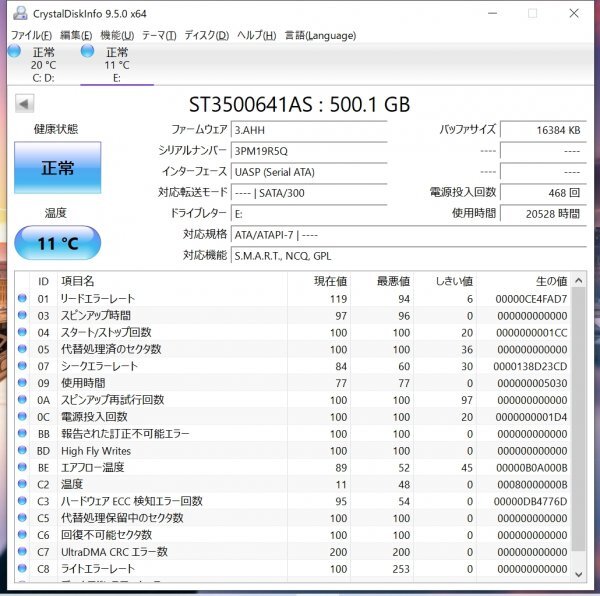Click the power on count field 468 回
The image size is (600, 596).
click(x=543, y=193)
